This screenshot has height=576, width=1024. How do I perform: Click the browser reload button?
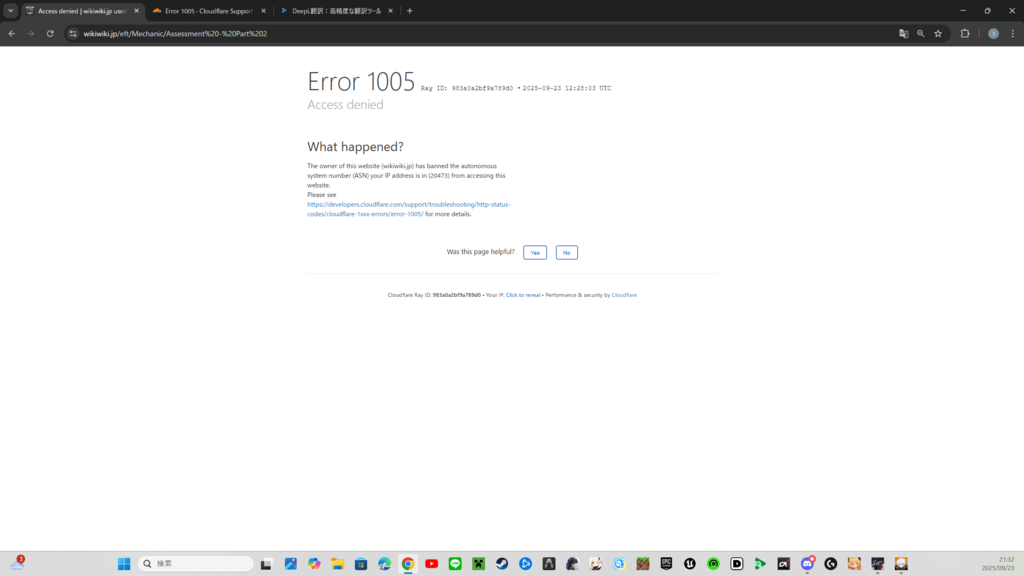tap(50, 33)
